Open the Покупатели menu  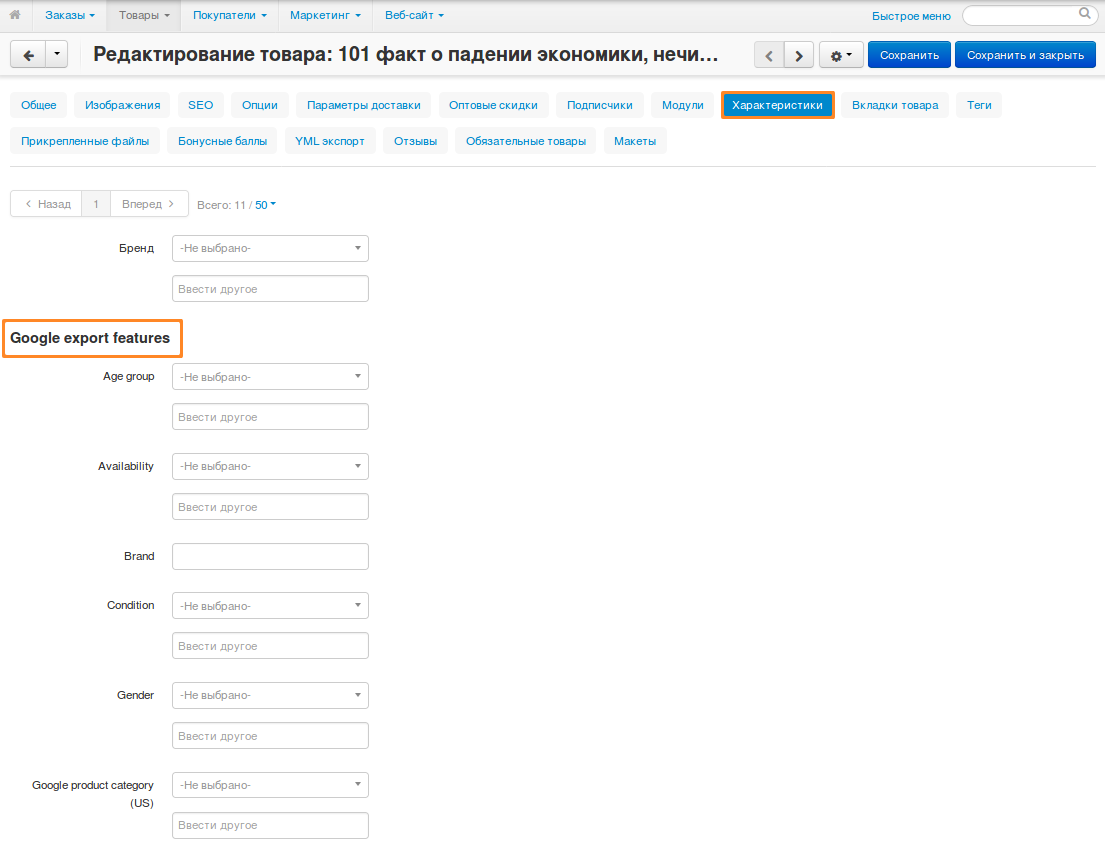(230, 15)
